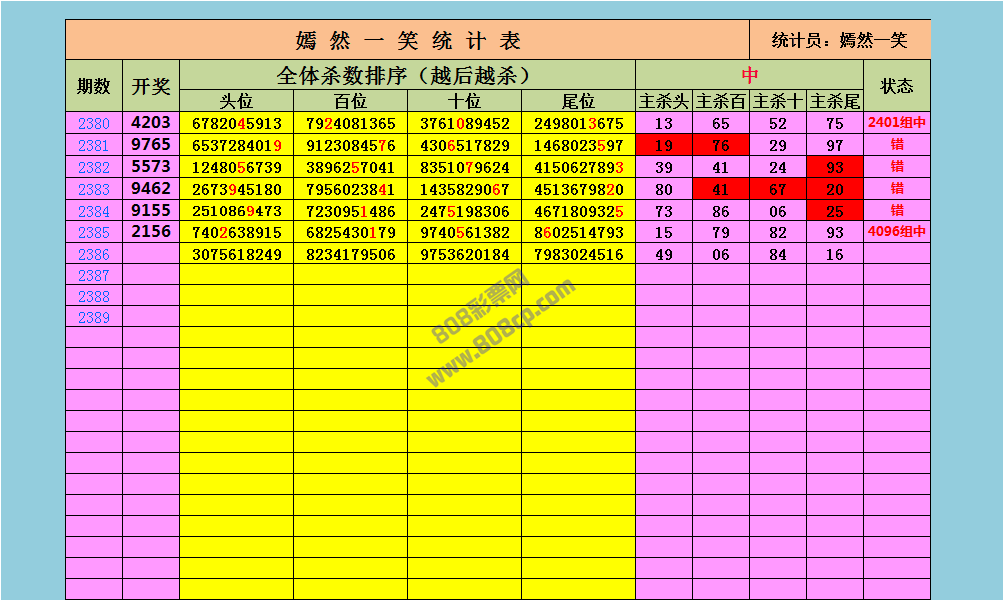Click the red highlighted cell with 19
Image resolution: width=1003 pixels, height=600 pixels.
[664, 146]
